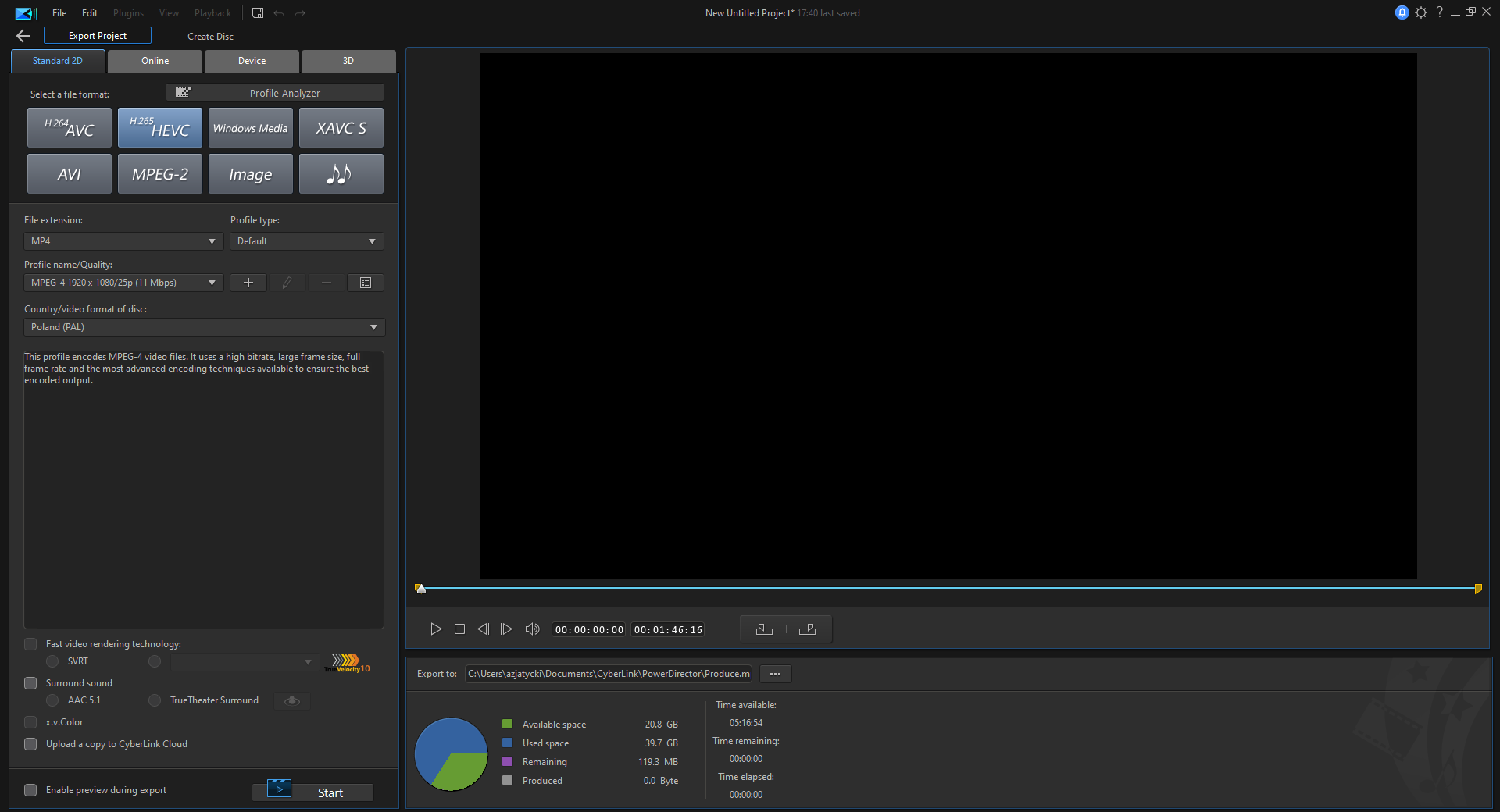Image resolution: width=1500 pixels, height=812 pixels.
Task: Open preferences gear icon
Action: 1421,12
